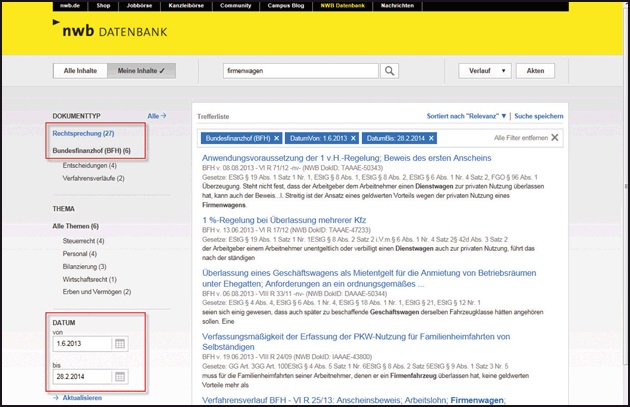Image resolution: width=630 pixels, height=407 pixels.
Task: Click the Aktualisieren link below the dates
Action: point(81,397)
